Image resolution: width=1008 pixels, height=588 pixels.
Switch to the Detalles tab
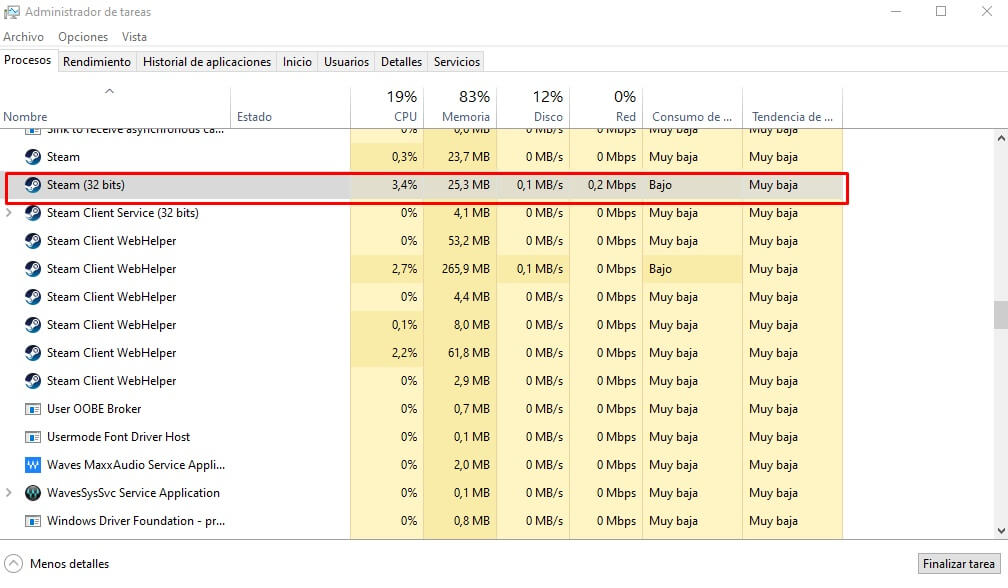pos(402,62)
